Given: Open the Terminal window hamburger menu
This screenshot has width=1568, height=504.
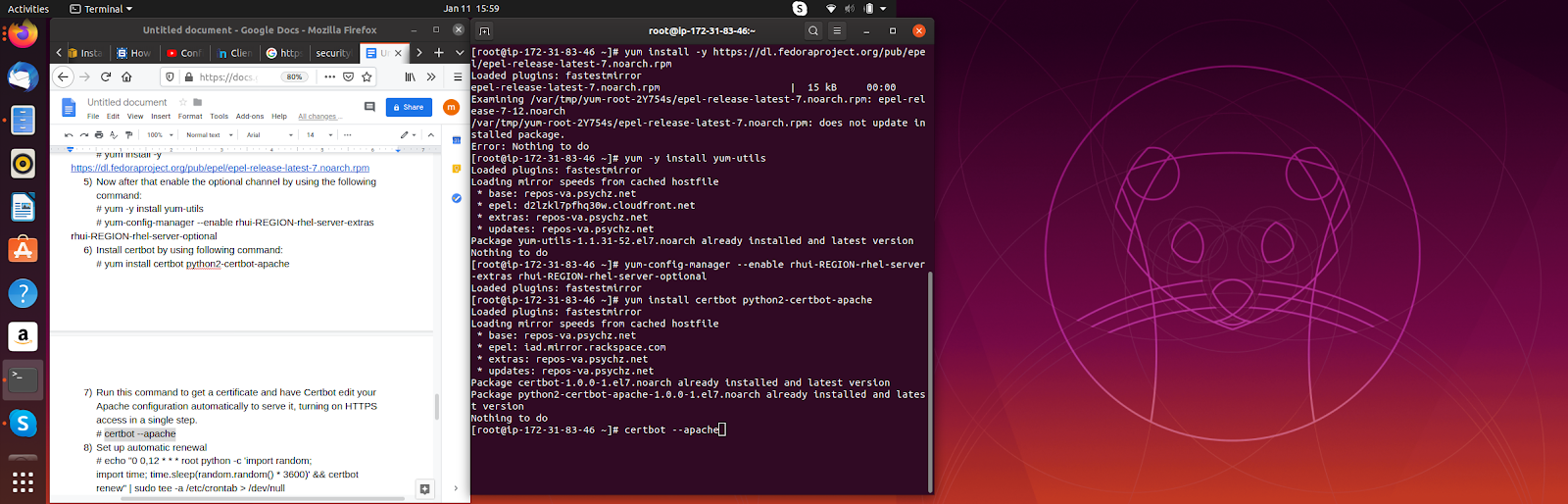Looking at the screenshot, I should coord(837,30).
